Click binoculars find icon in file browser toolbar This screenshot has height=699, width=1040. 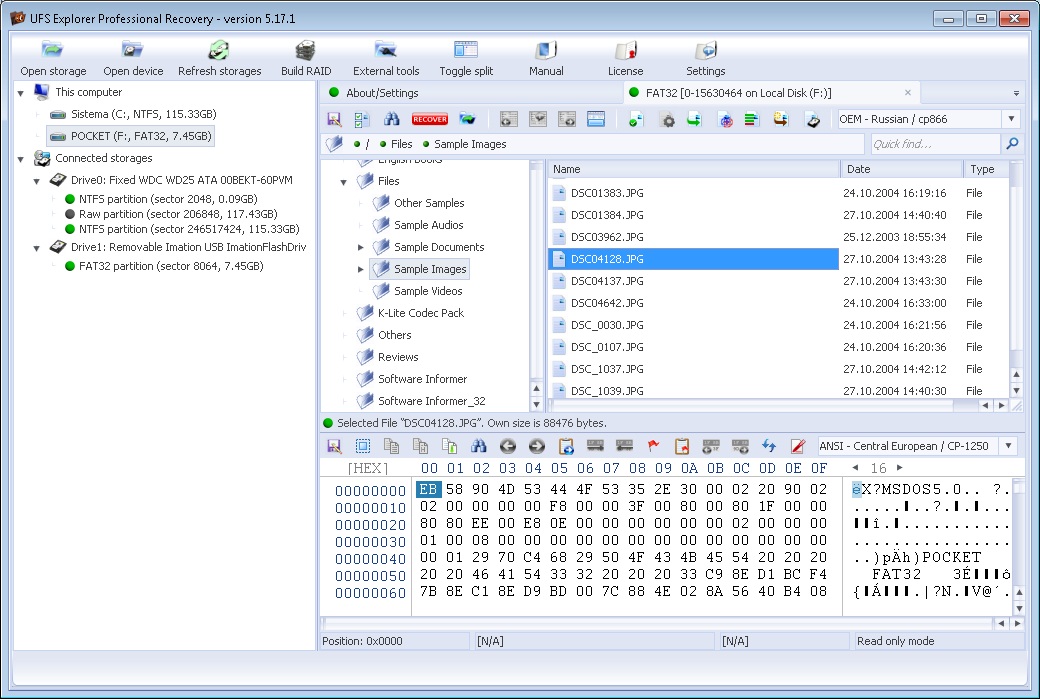(392, 119)
